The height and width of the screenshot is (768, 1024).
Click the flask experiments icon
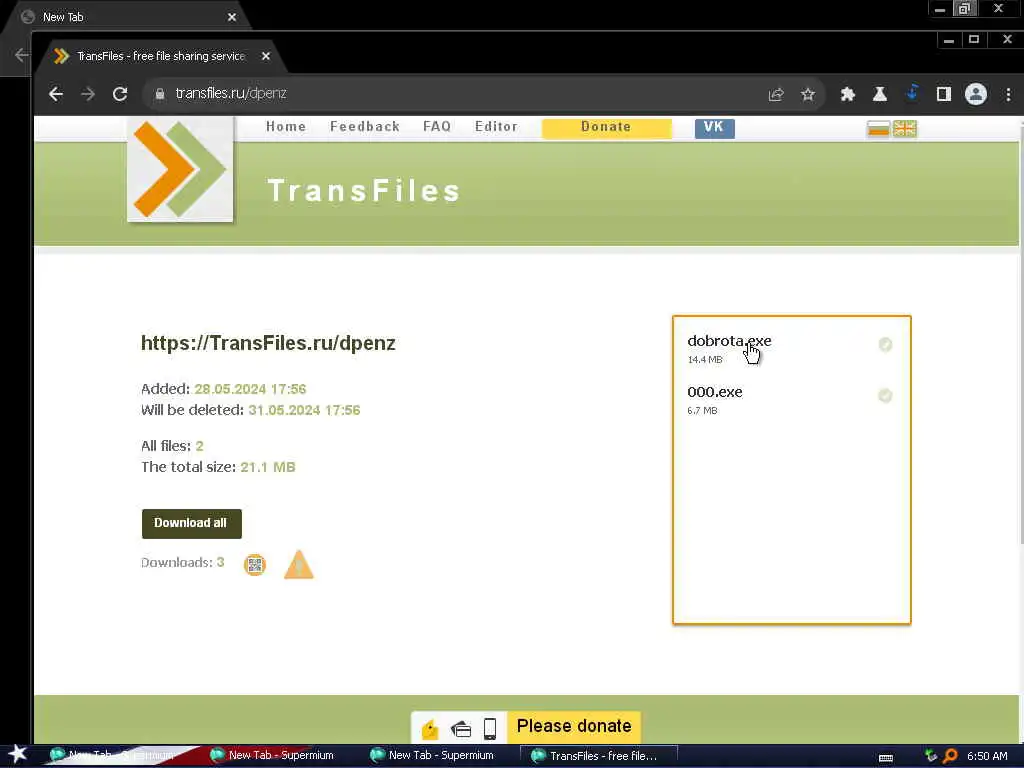[x=880, y=94]
